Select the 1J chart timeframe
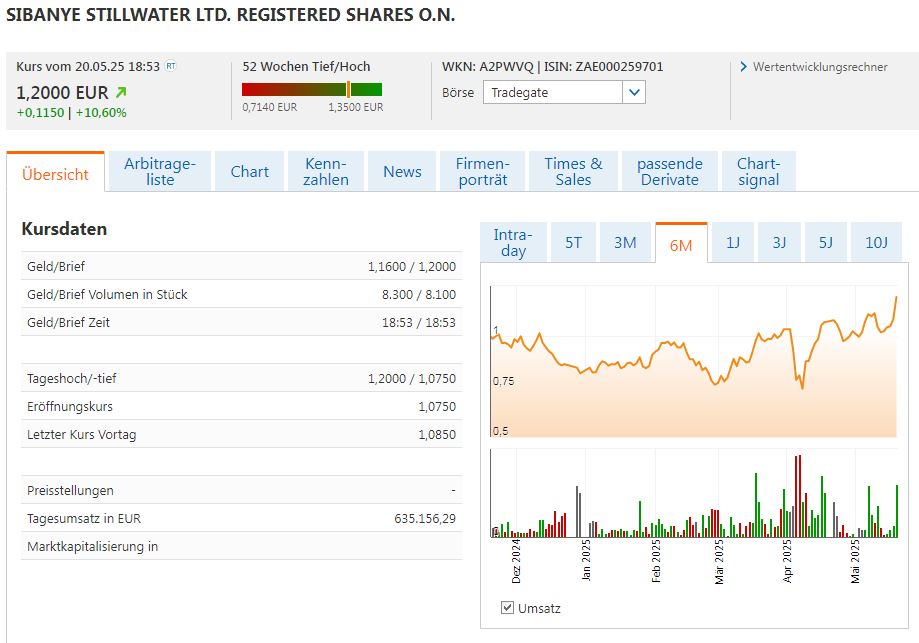Image resolution: width=919 pixels, height=643 pixels. point(733,242)
